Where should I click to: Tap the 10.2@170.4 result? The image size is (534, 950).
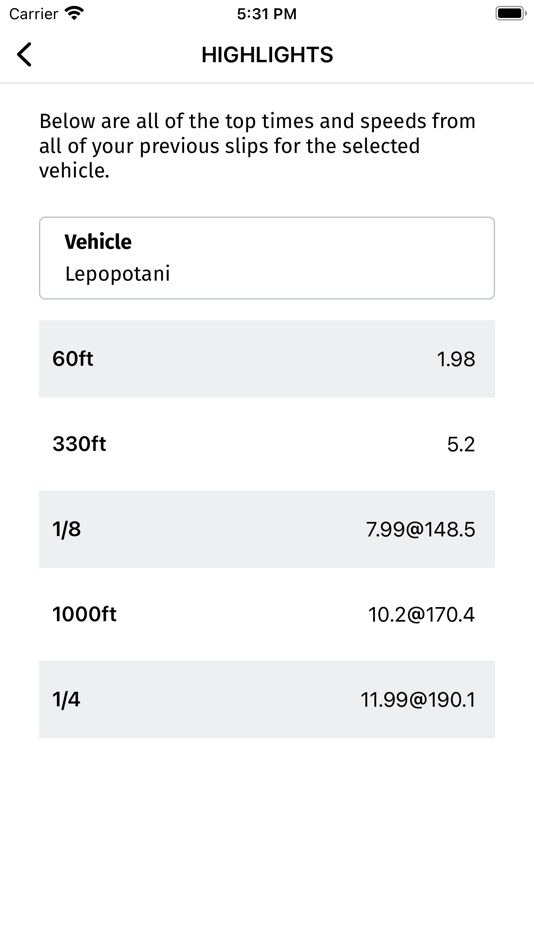pos(421,615)
